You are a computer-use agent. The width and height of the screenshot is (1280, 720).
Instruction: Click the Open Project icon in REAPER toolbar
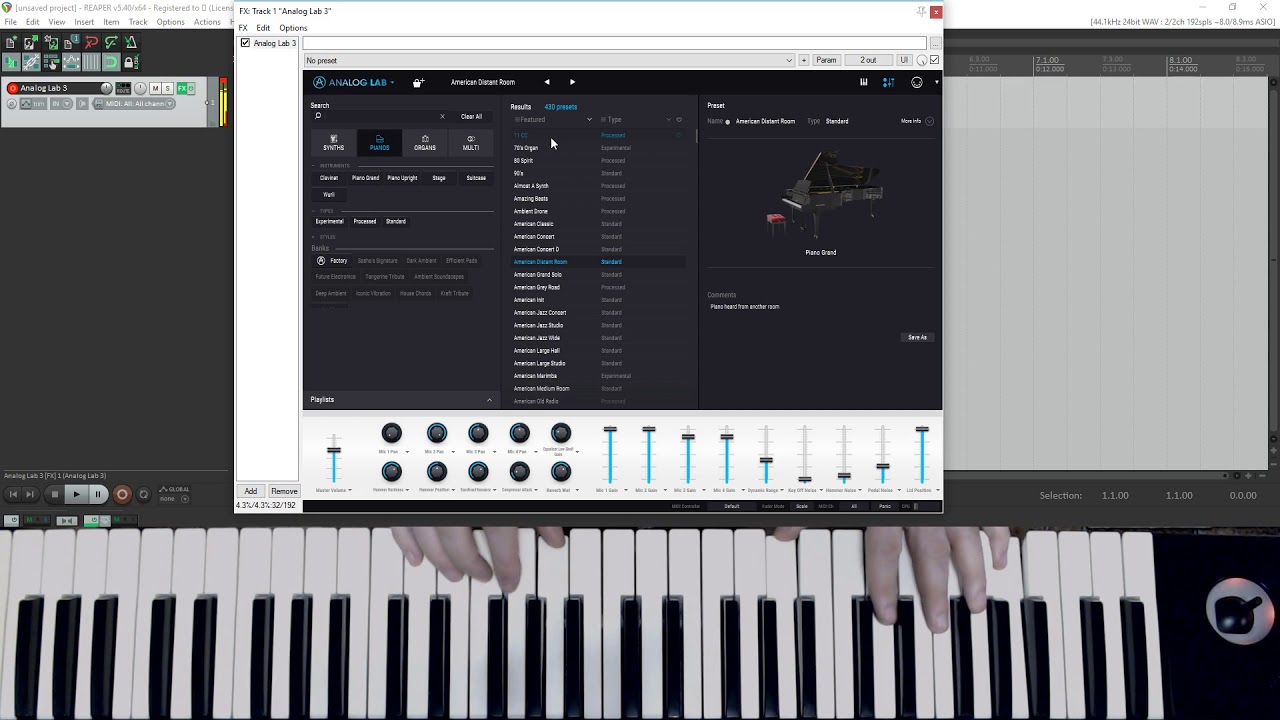point(30,42)
